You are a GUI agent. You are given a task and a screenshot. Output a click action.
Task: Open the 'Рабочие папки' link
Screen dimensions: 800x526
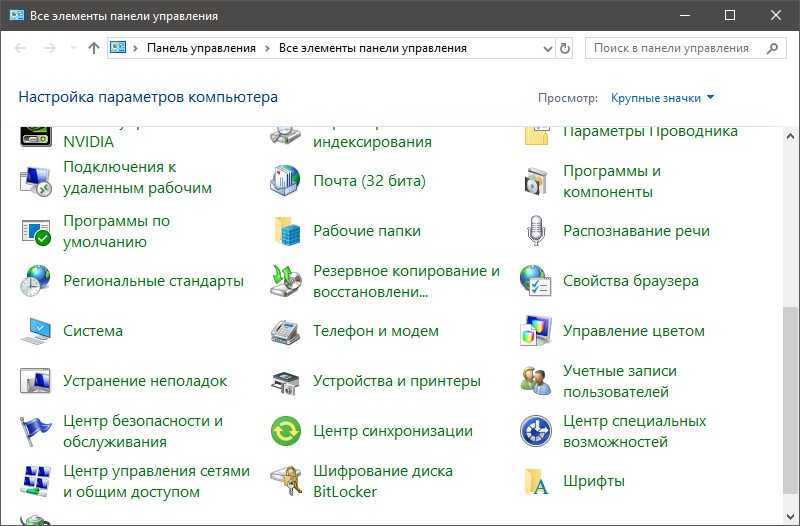(x=367, y=231)
